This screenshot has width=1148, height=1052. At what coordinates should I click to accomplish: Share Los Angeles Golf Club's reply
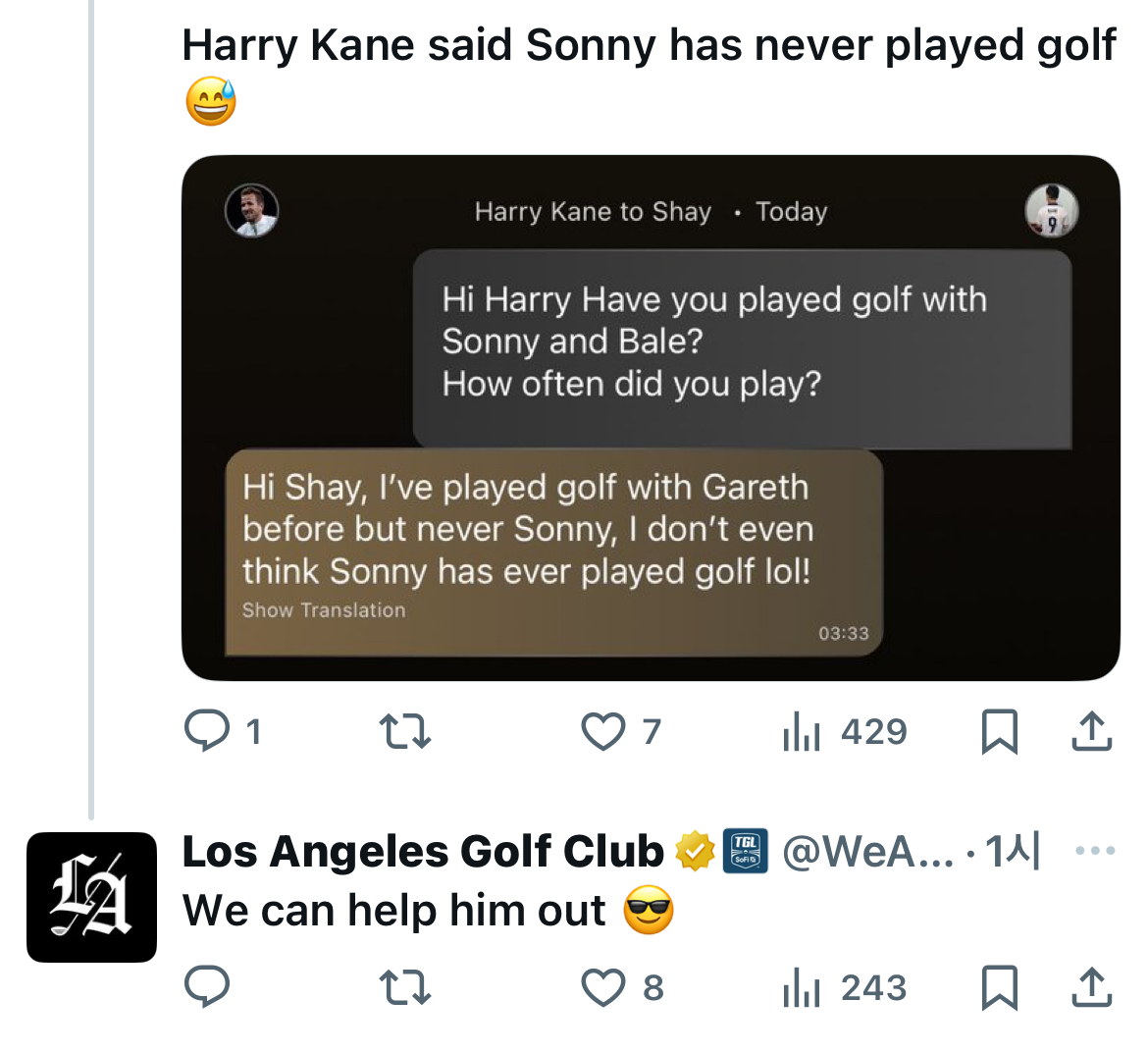coord(1091,987)
